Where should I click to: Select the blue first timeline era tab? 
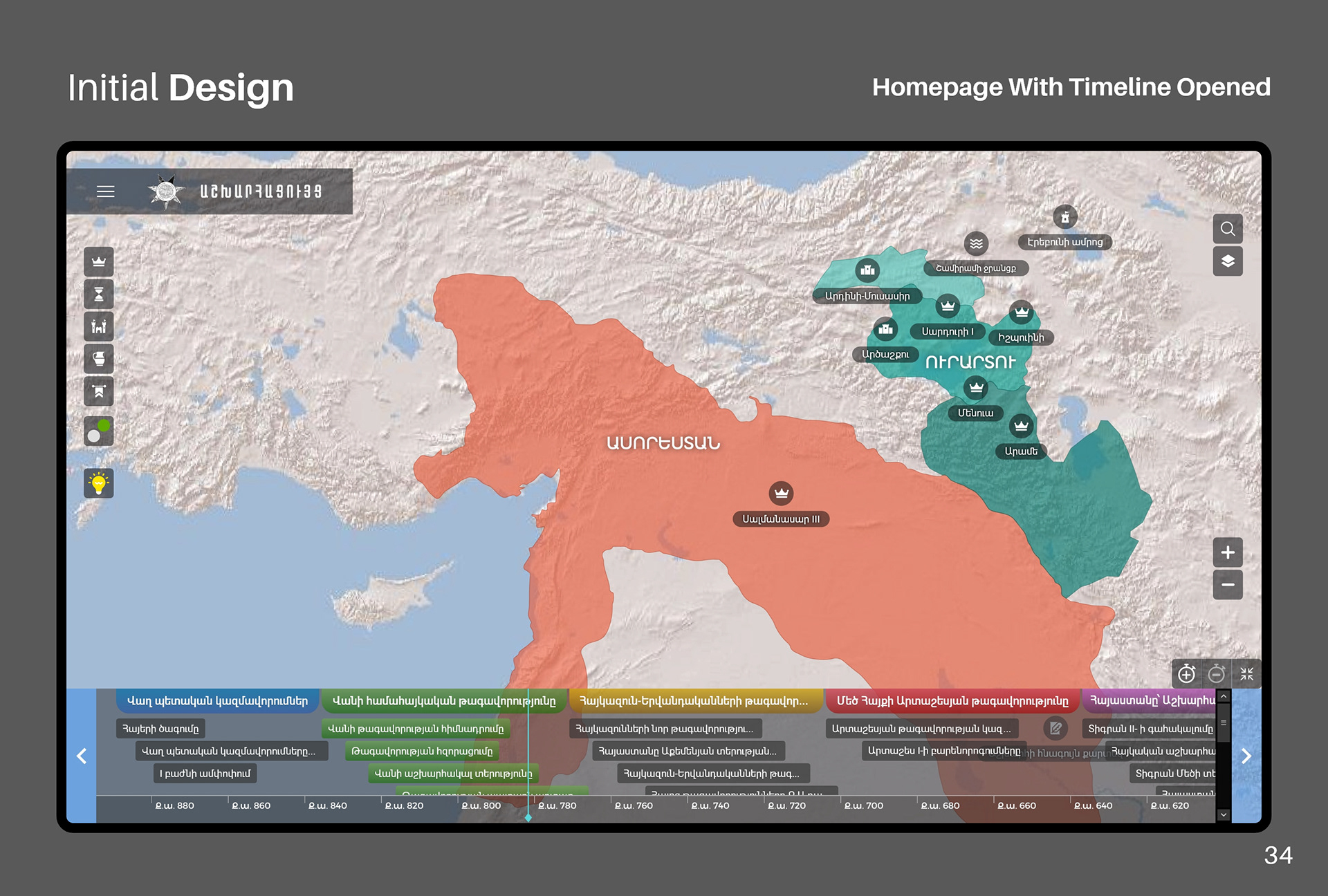(x=217, y=701)
